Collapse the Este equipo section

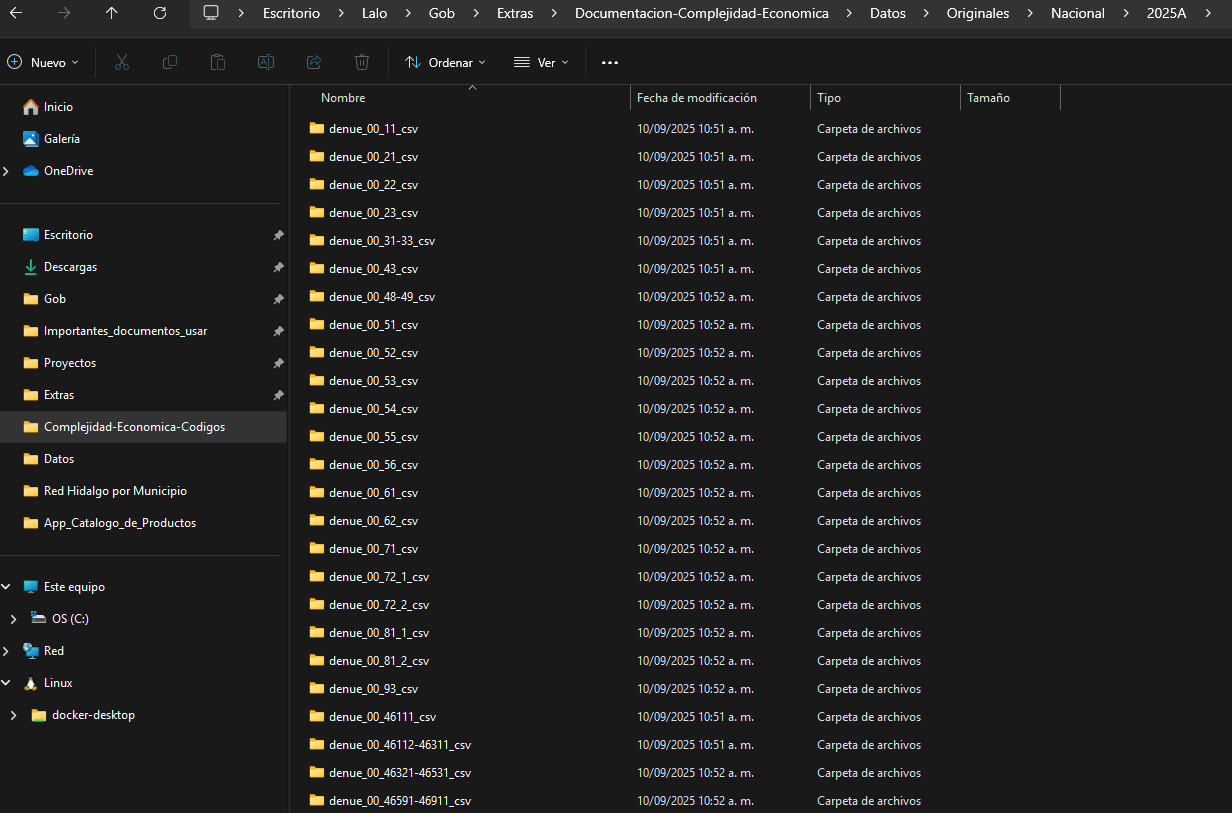coord(7,587)
